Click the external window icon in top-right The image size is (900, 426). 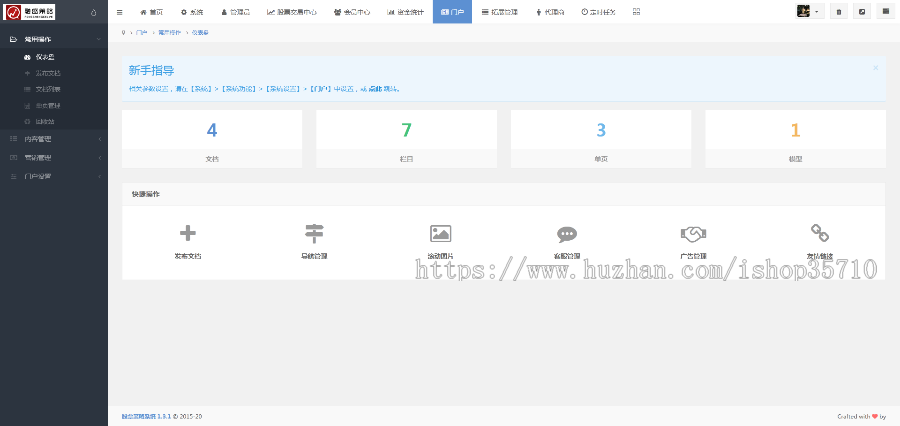pos(862,11)
